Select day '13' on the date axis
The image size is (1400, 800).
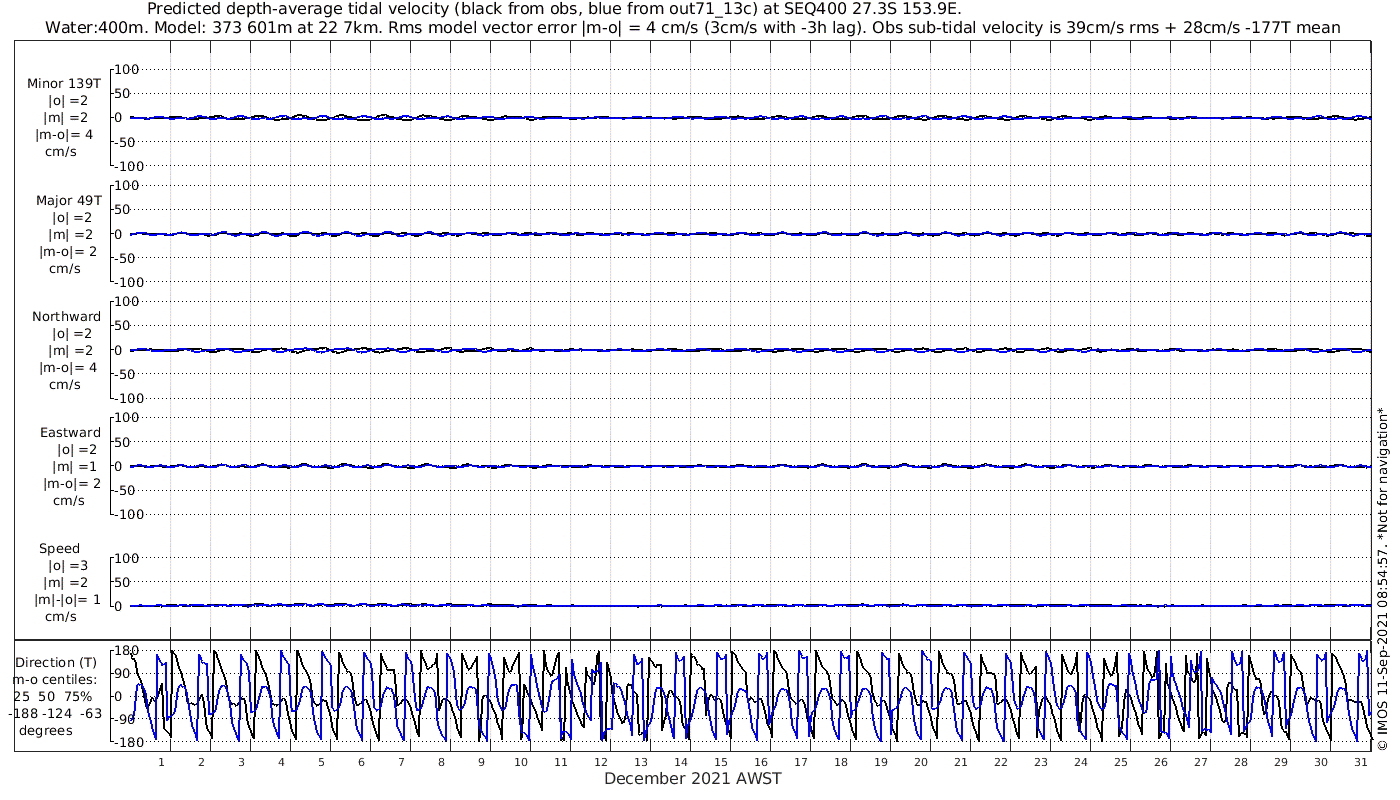tap(641, 762)
